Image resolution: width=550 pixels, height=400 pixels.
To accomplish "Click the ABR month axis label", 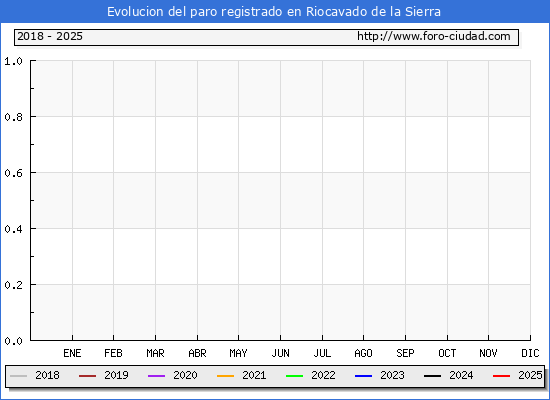I will coord(197,353).
